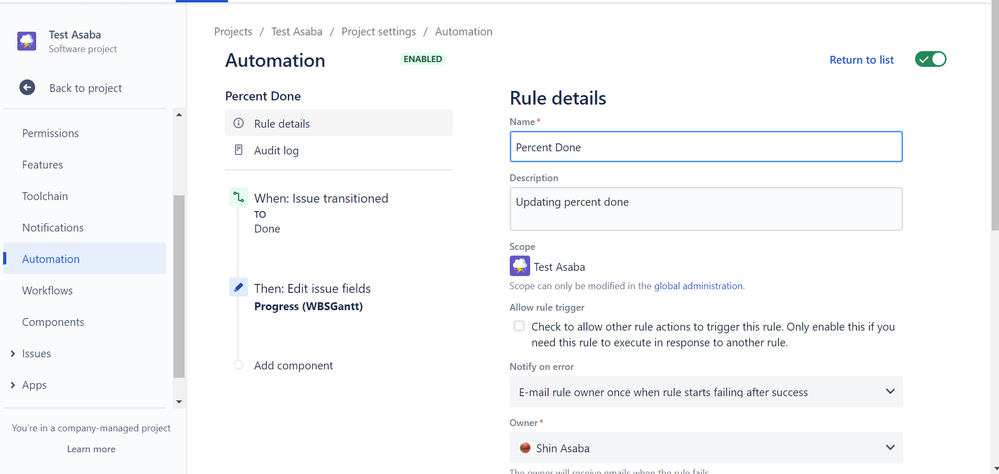Go to Project settings breadcrumb
Screen dimensions: 999x474
click(378, 31)
